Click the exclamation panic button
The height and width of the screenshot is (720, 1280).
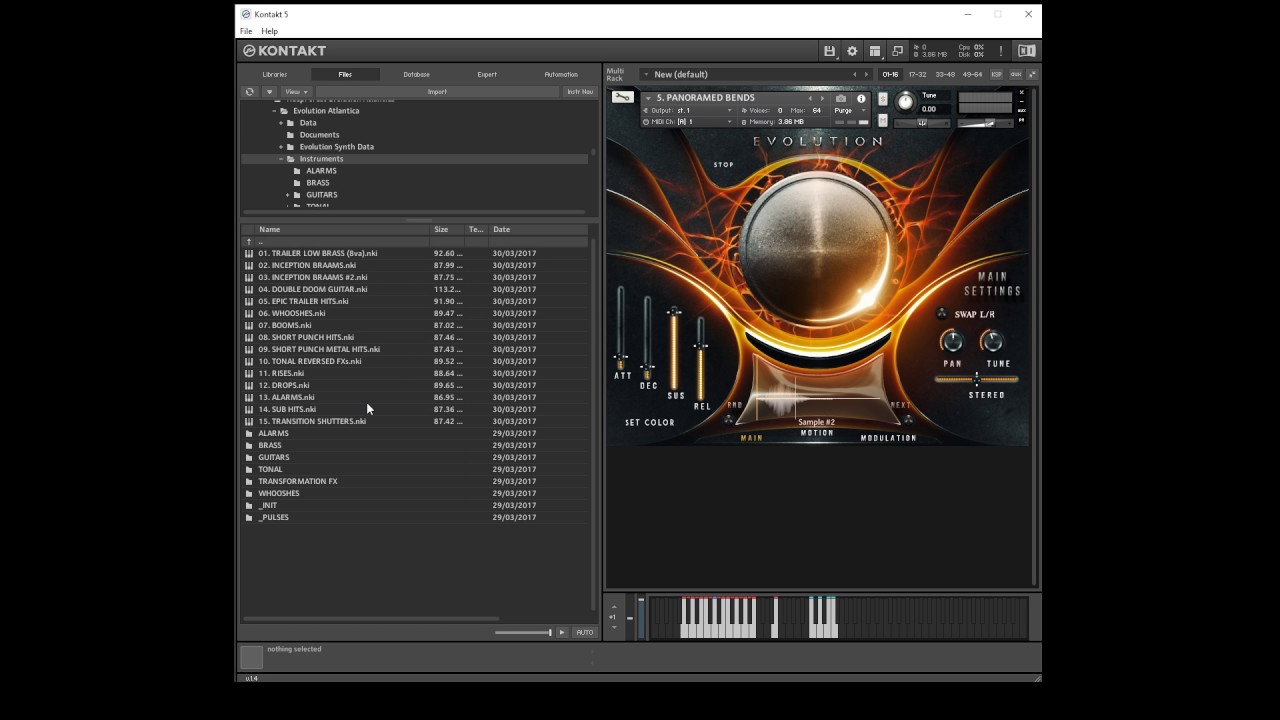1000,51
